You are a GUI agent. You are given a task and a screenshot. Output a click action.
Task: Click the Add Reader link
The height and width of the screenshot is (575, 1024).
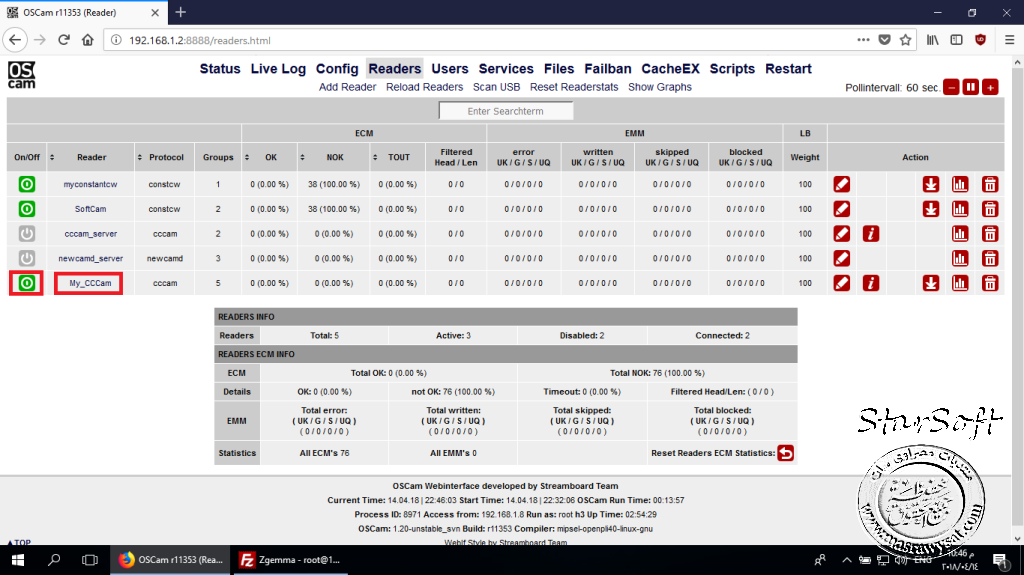(347, 87)
